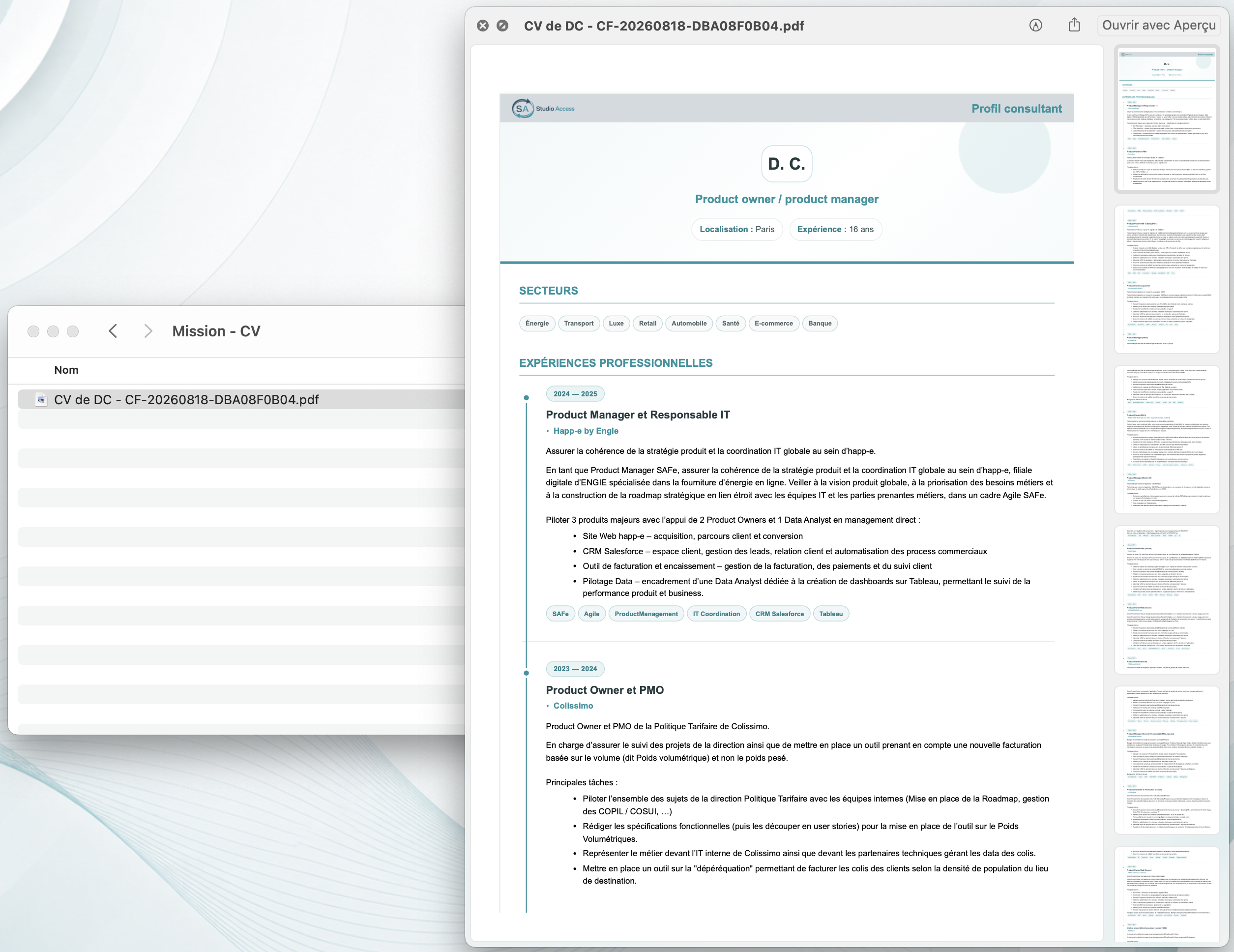Click 'Ouvrir avec Aperçu' button

click(x=1159, y=26)
